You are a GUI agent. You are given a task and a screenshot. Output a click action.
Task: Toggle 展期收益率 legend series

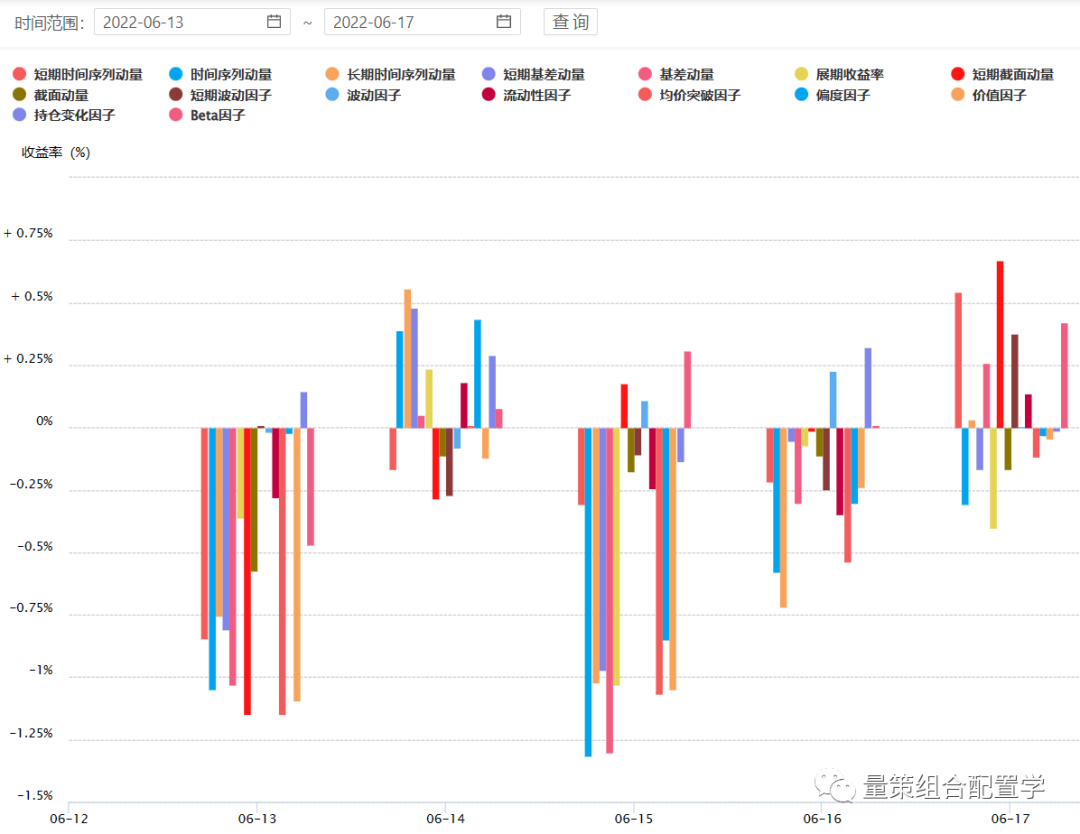(839, 74)
